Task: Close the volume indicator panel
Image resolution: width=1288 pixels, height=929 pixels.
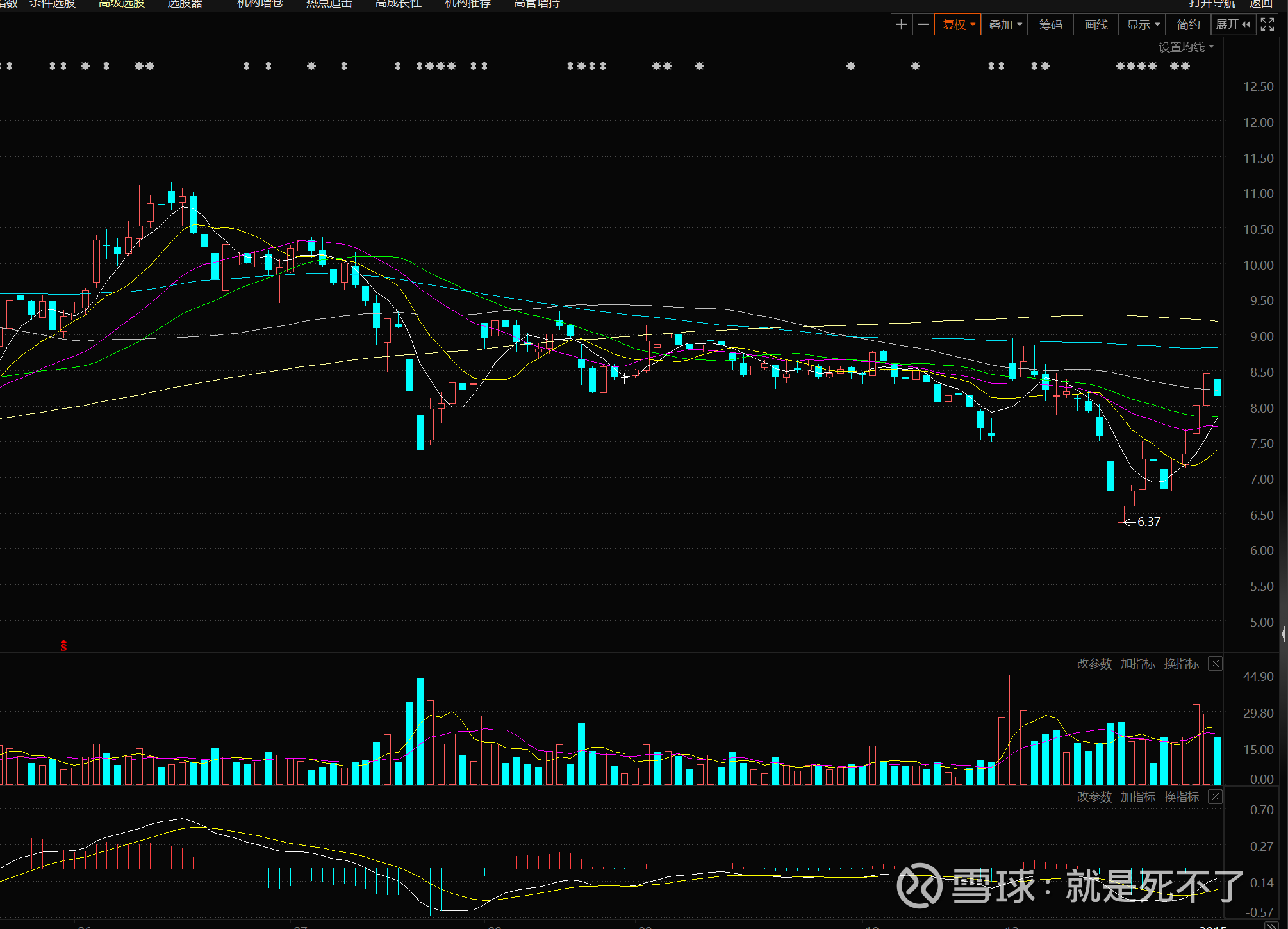Action: (x=1215, y=664)
